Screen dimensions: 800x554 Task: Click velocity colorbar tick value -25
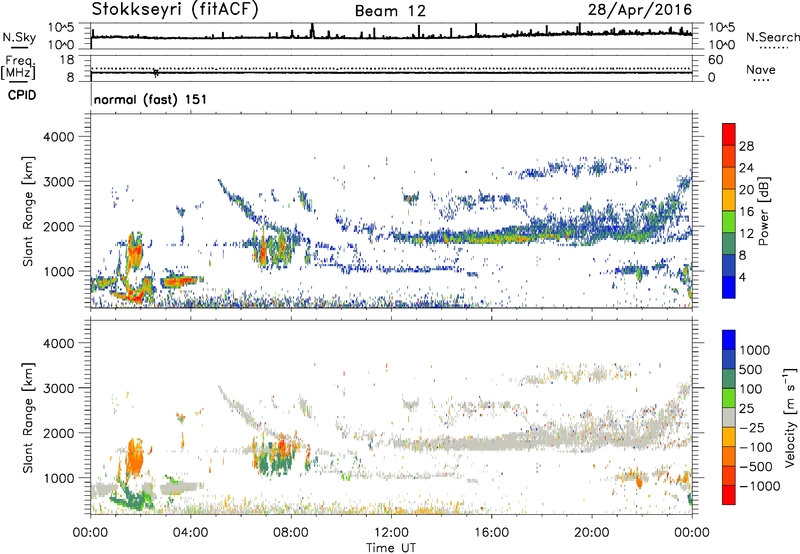point(752,427)
